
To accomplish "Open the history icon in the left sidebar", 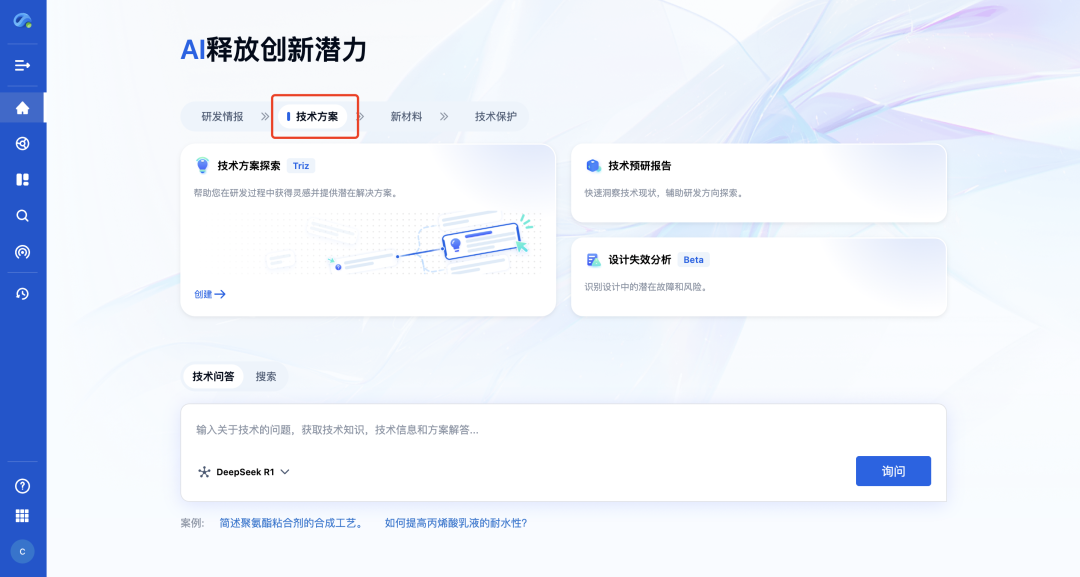I will (x=22, y=293).
